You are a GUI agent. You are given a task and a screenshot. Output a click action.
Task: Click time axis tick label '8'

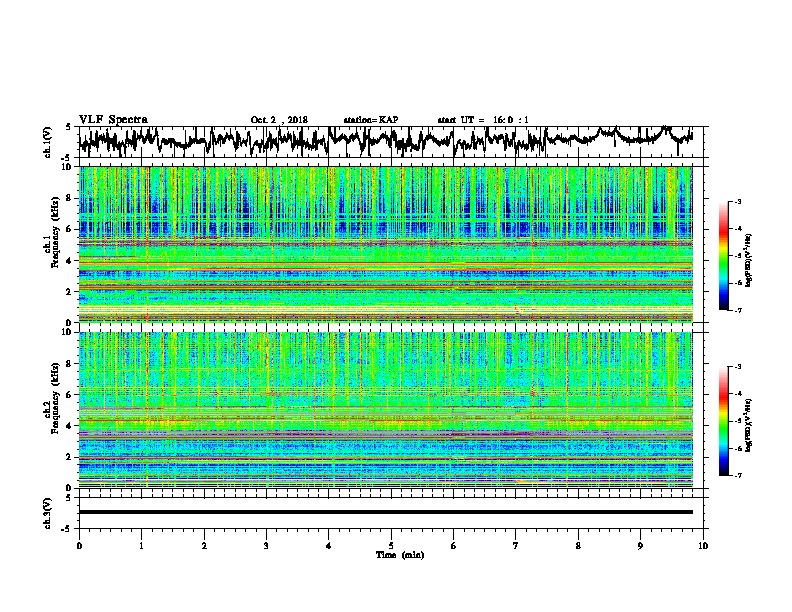click(x=578, y=546)
